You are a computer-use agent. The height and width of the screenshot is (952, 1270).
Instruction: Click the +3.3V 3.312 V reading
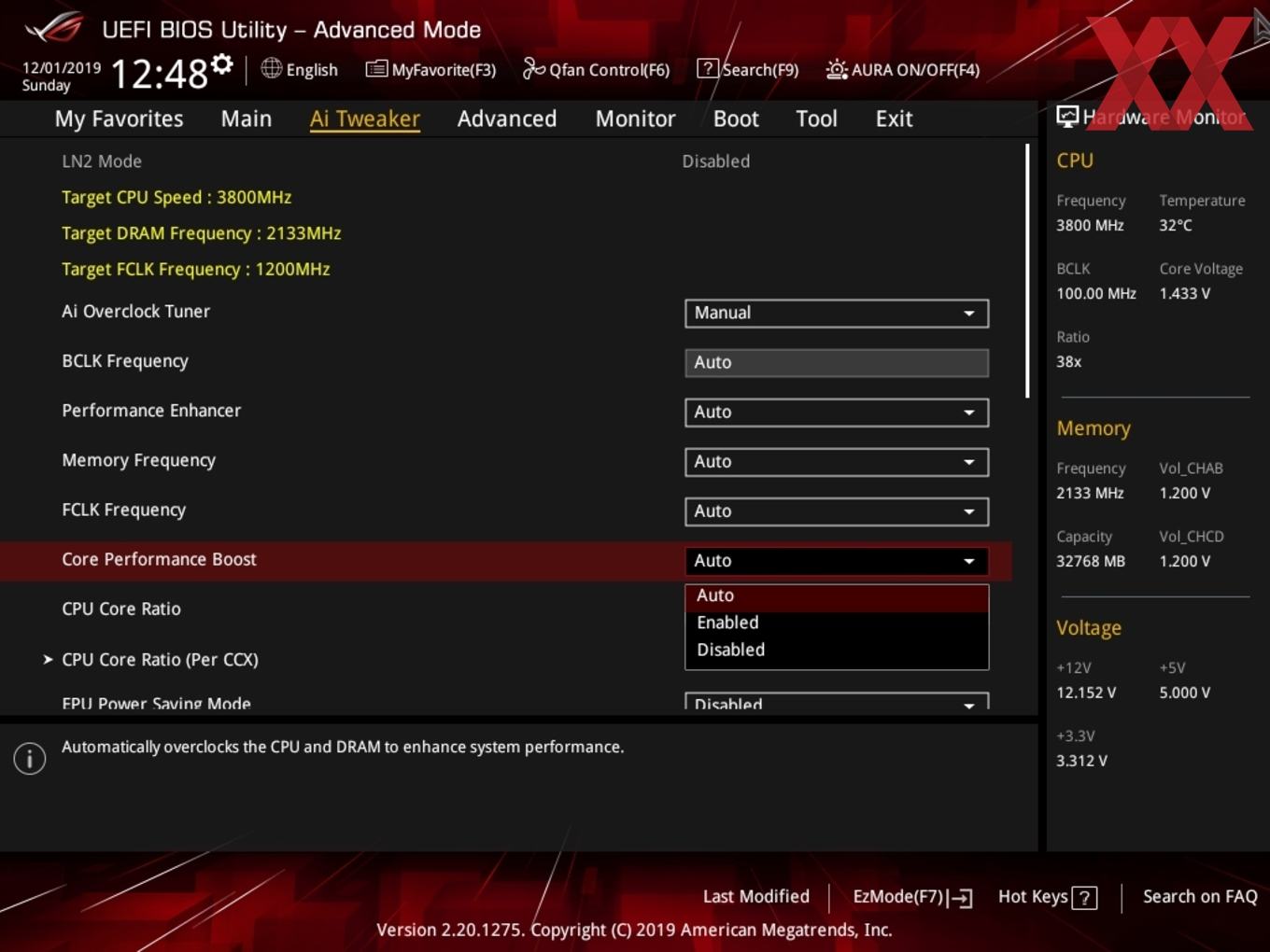point(1081,761)
